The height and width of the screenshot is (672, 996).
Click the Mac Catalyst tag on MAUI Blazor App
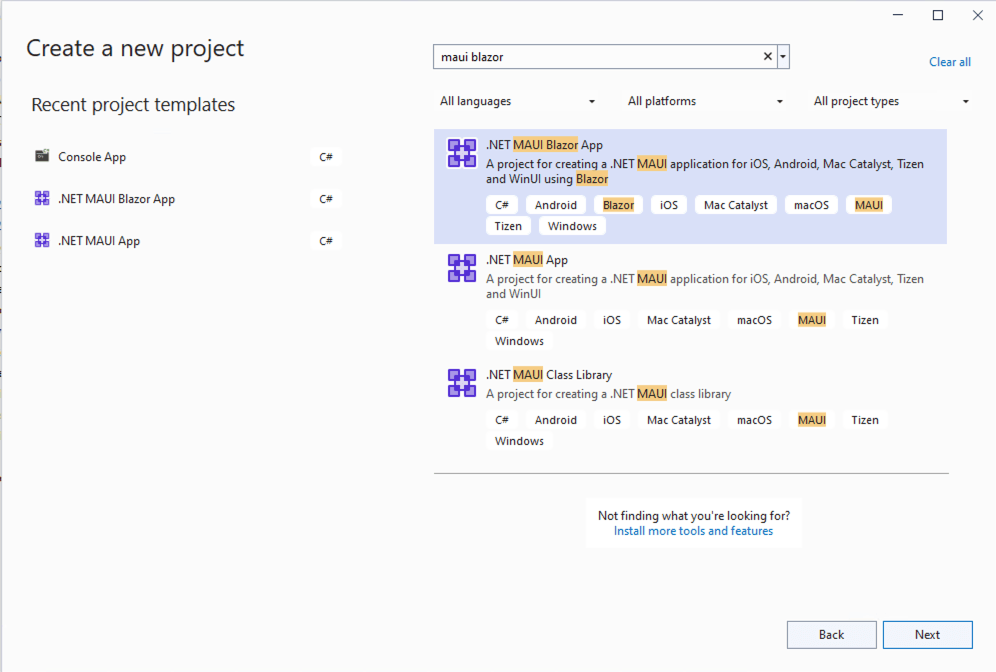736,205
